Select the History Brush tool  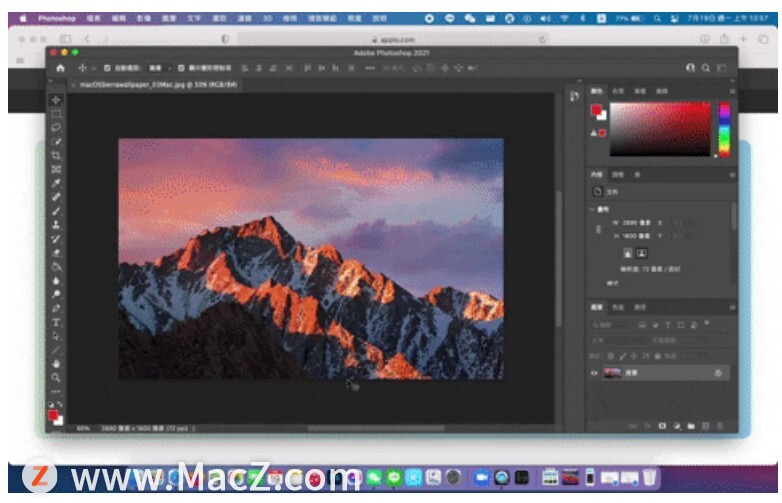[x=56, y=239]
